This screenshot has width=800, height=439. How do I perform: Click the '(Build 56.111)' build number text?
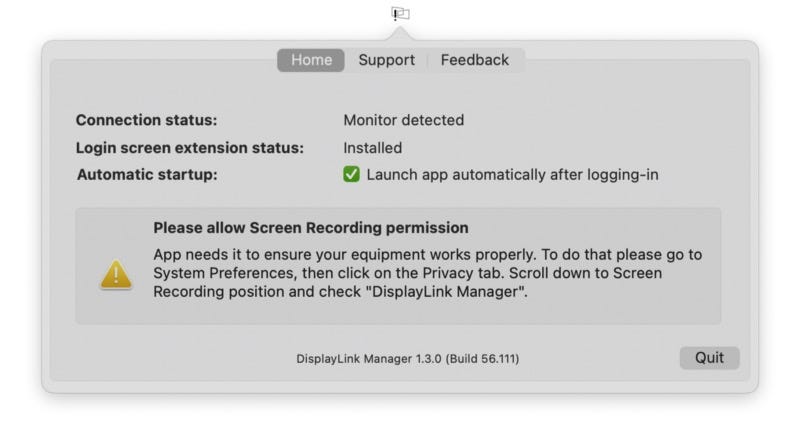483,359
